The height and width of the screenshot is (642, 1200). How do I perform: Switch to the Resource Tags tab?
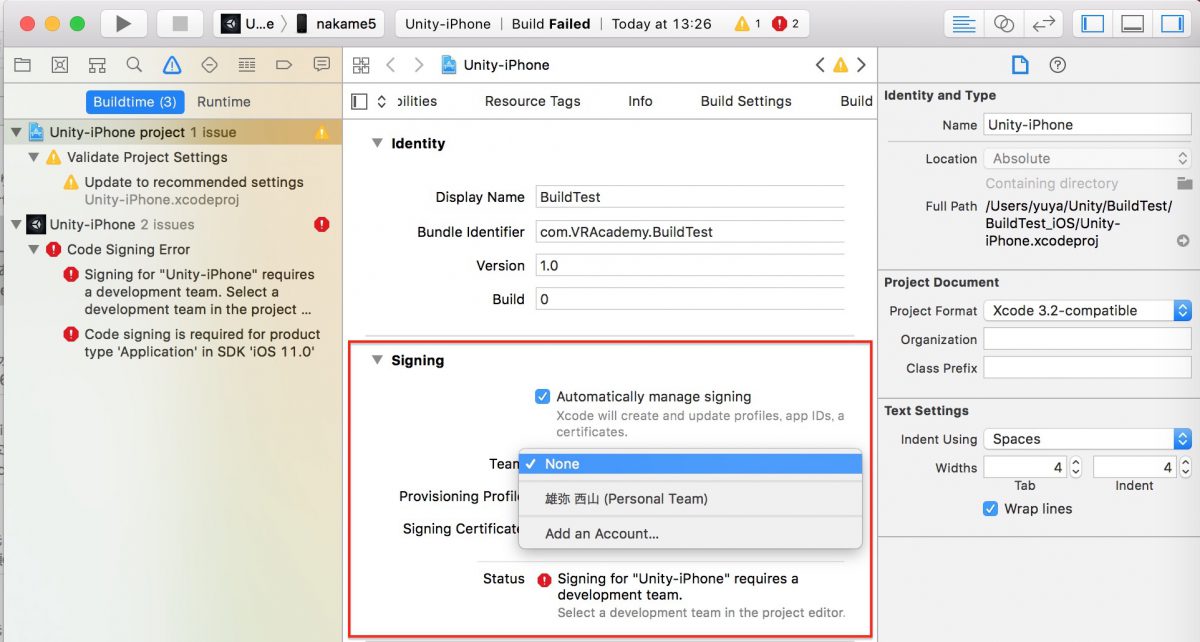click(x=533, y=101)
